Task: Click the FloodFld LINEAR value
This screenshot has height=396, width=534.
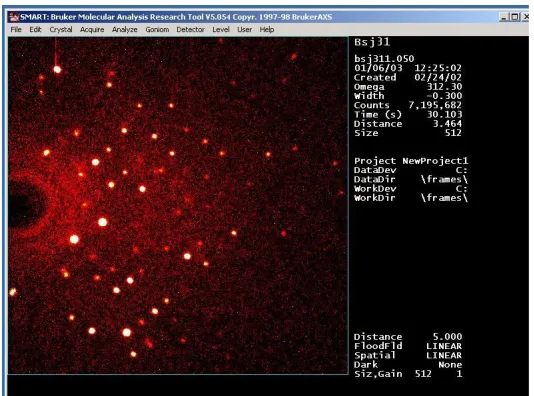Action: (x=444, y=346)
